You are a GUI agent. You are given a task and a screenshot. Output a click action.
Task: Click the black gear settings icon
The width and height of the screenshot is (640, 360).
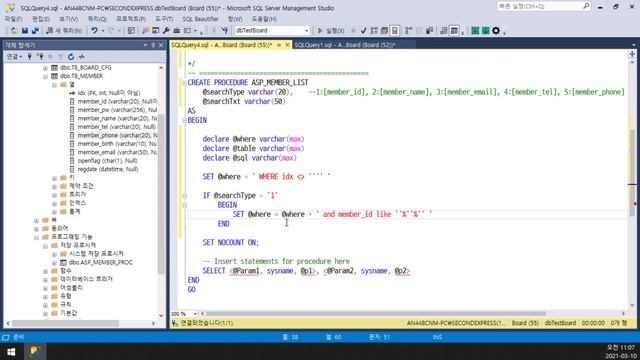(496, 31)
